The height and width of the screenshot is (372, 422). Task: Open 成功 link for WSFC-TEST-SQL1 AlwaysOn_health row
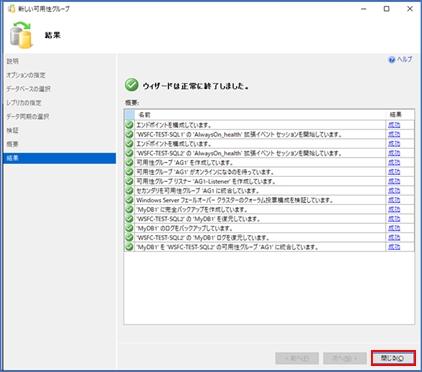394,134
